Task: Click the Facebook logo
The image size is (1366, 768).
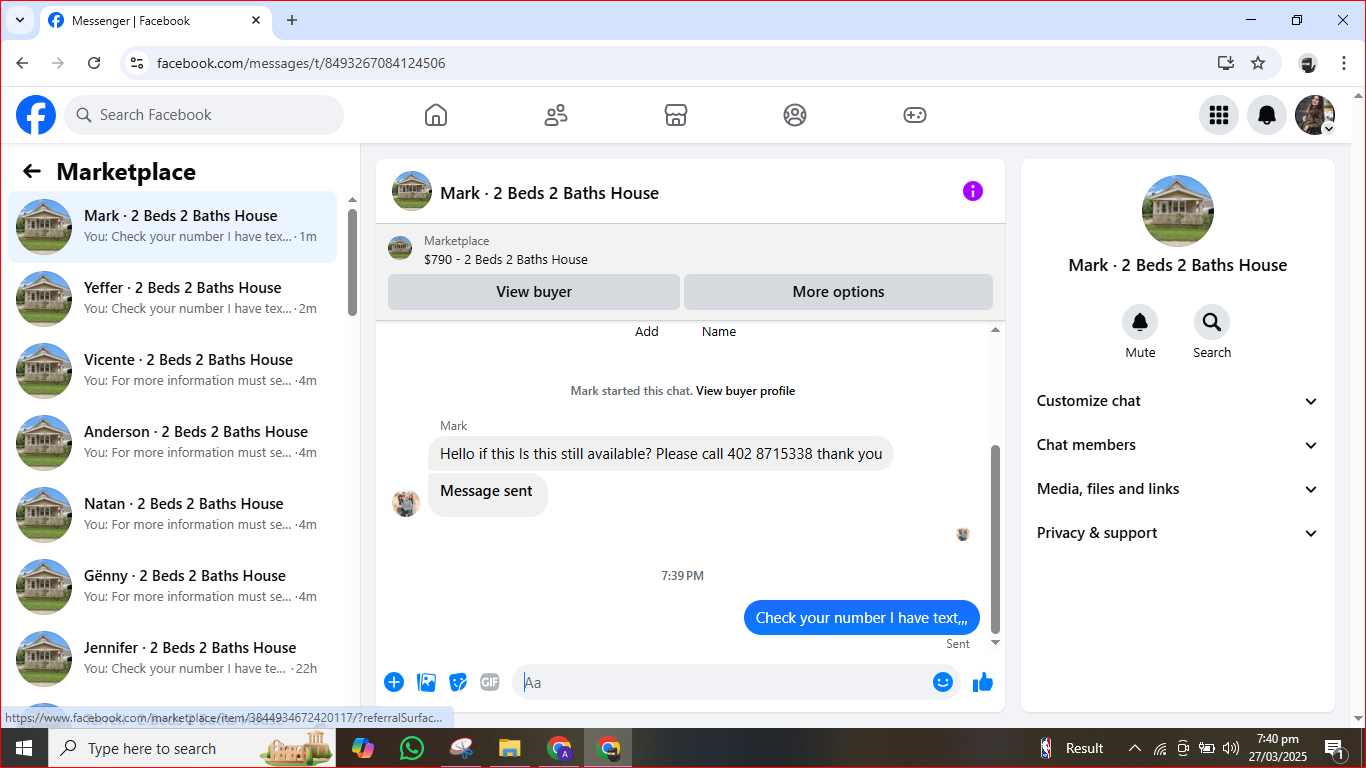Action: click(36, 115)
